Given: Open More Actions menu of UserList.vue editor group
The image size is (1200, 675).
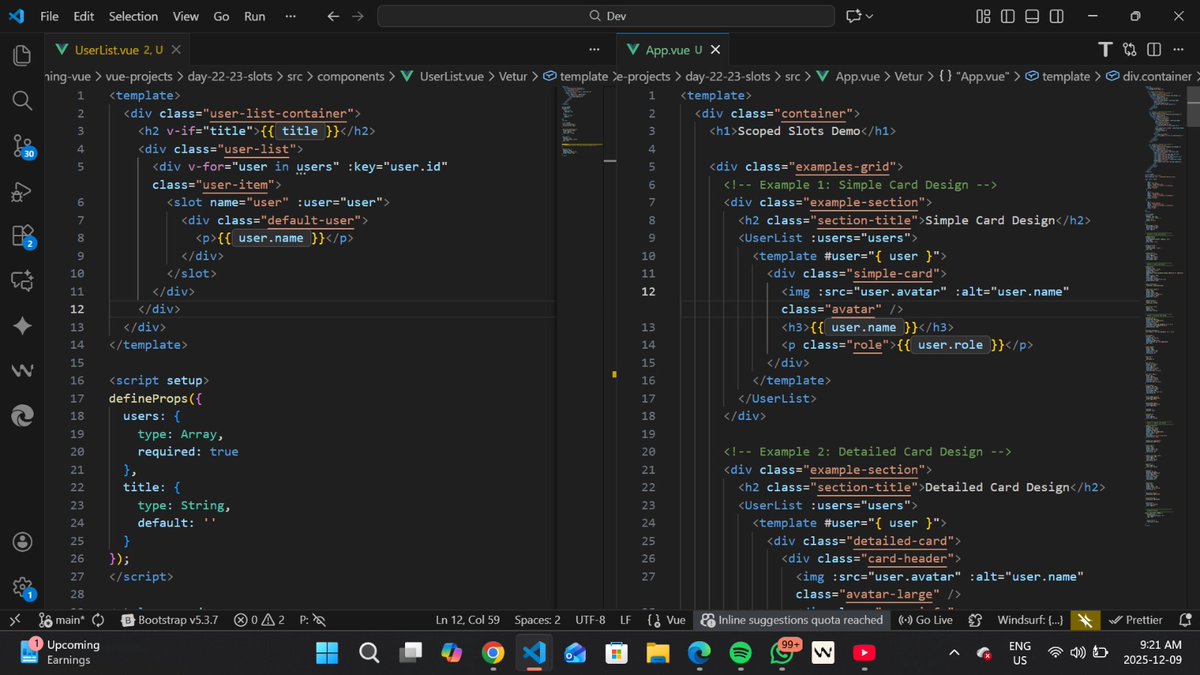Looking at the screenshot, I should click(x=595, y=50).
